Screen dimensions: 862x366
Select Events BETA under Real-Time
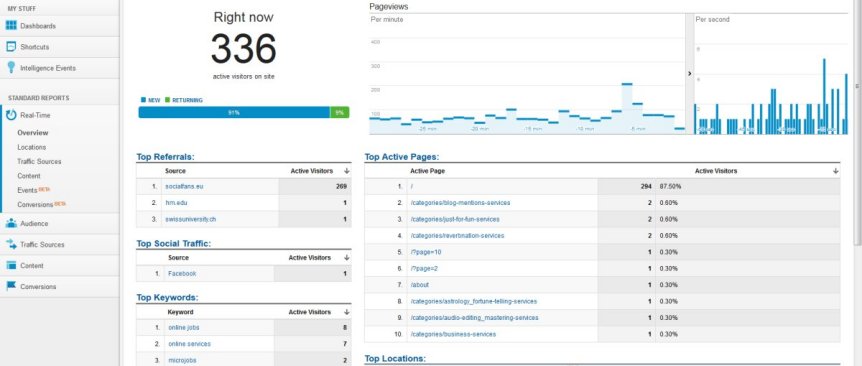point(34,190)
